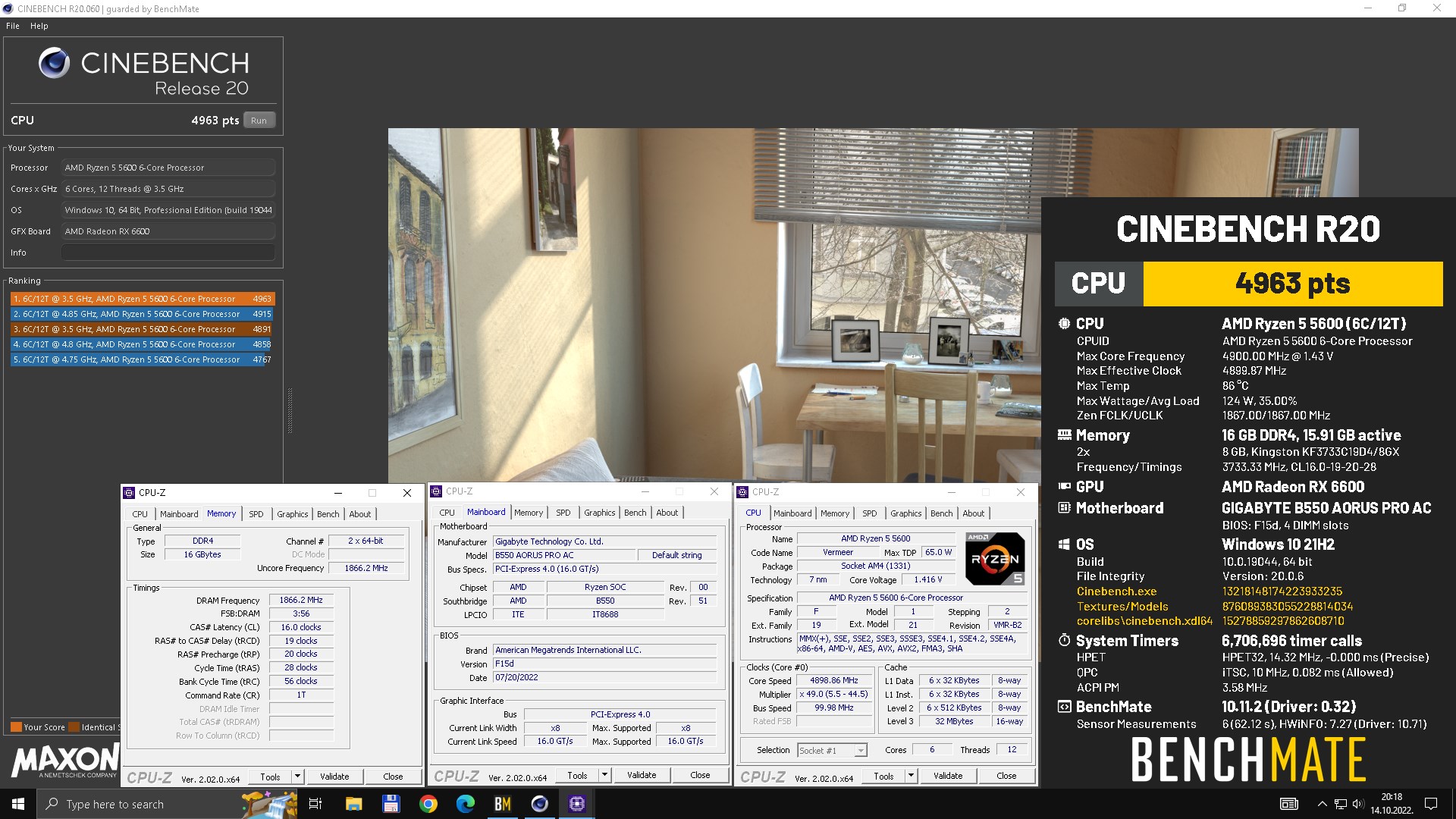Screen dimensions: 1456x819
Task: Click the MAXON logo
Action: (65, 761)
